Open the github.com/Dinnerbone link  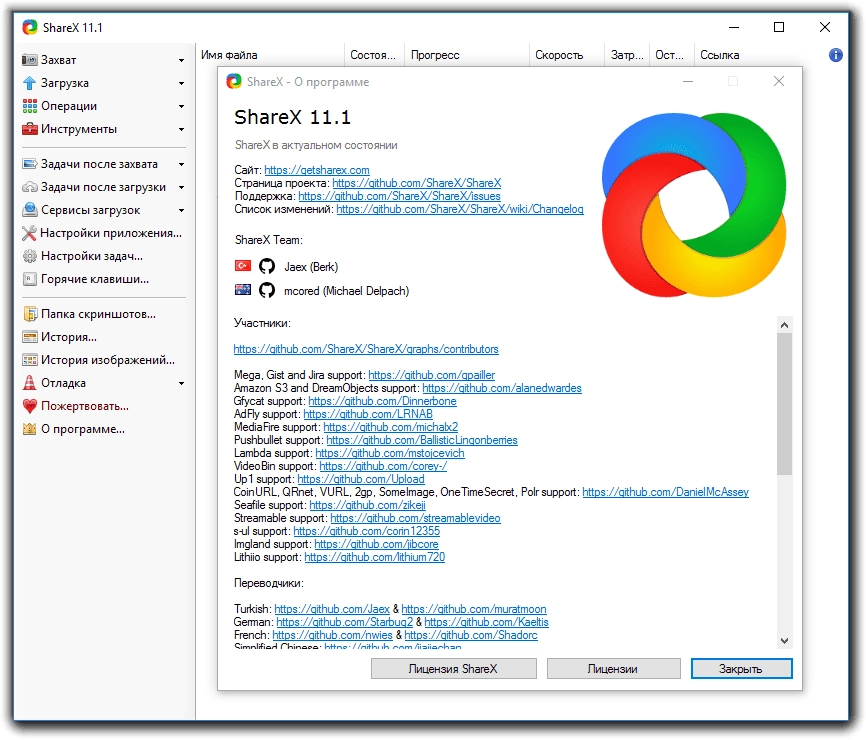click(382, 401)
